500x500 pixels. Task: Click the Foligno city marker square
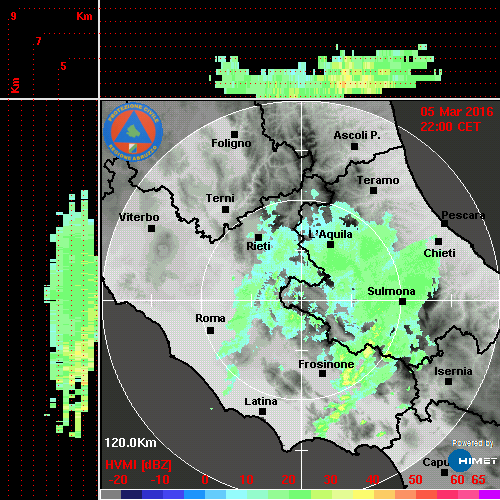tap(234, 134)
